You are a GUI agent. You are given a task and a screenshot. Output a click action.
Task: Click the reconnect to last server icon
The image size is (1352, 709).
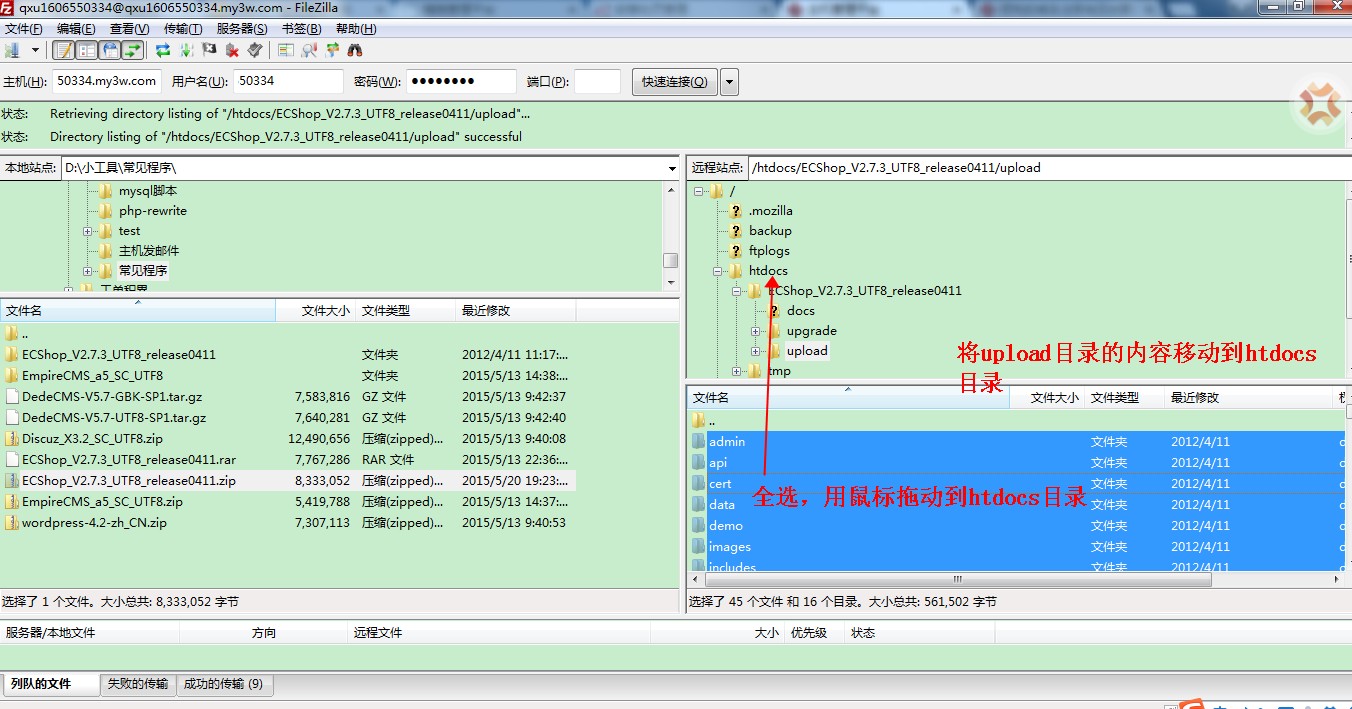pyautogui.click(x=255, y=50)
